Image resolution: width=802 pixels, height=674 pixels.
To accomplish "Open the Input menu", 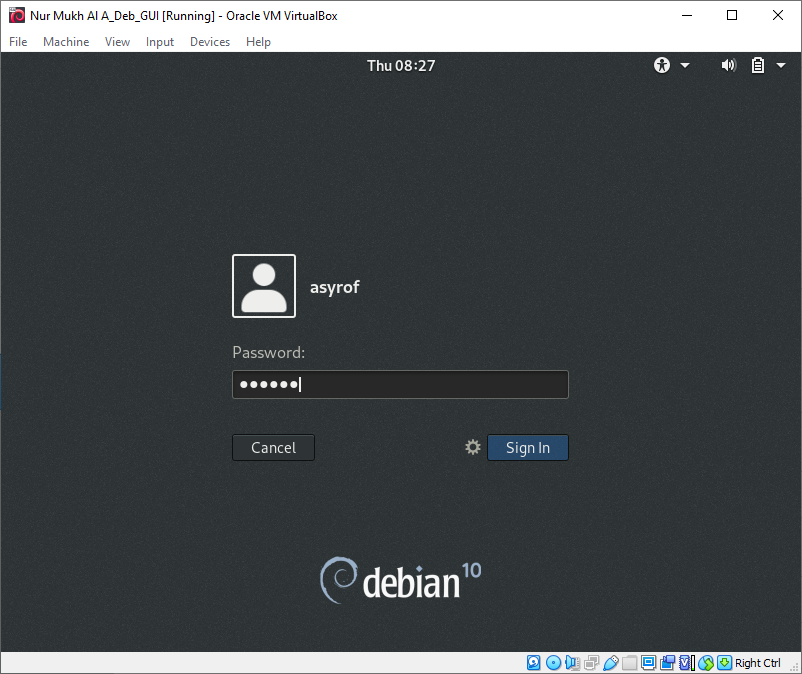I will pos(159,42).
